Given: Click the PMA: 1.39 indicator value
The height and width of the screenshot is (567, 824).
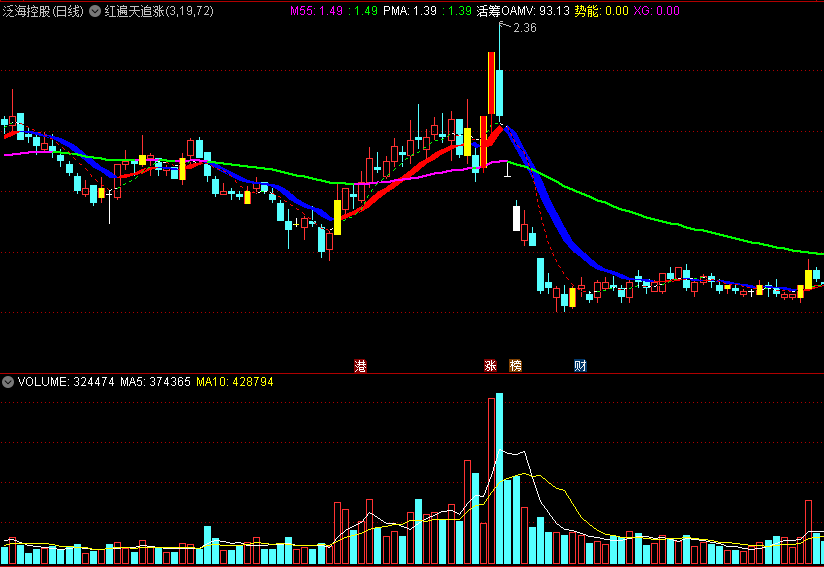Looking at the screenshot, I should 410,11.
